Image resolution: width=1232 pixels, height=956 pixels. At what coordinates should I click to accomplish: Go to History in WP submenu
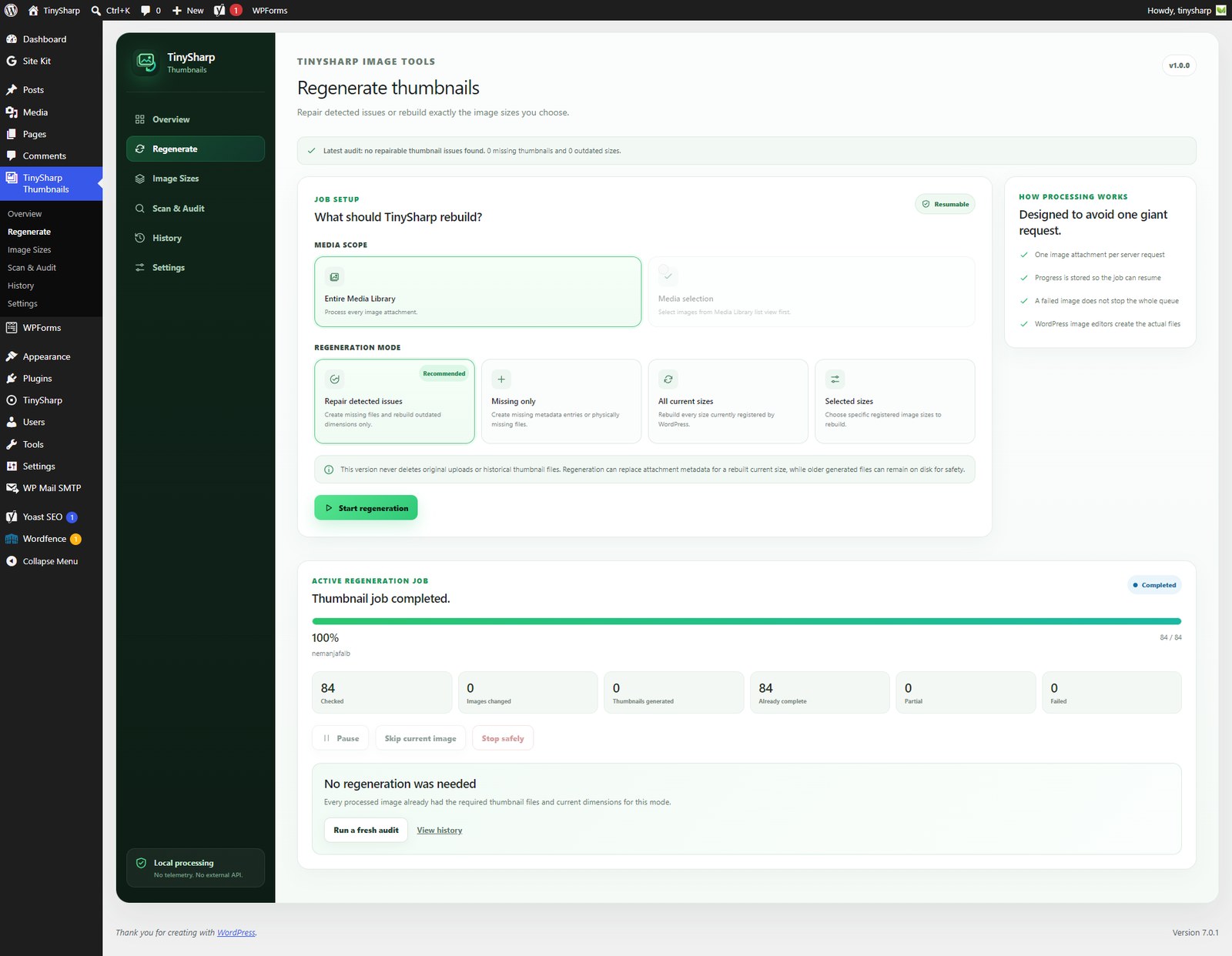point(21,286)
